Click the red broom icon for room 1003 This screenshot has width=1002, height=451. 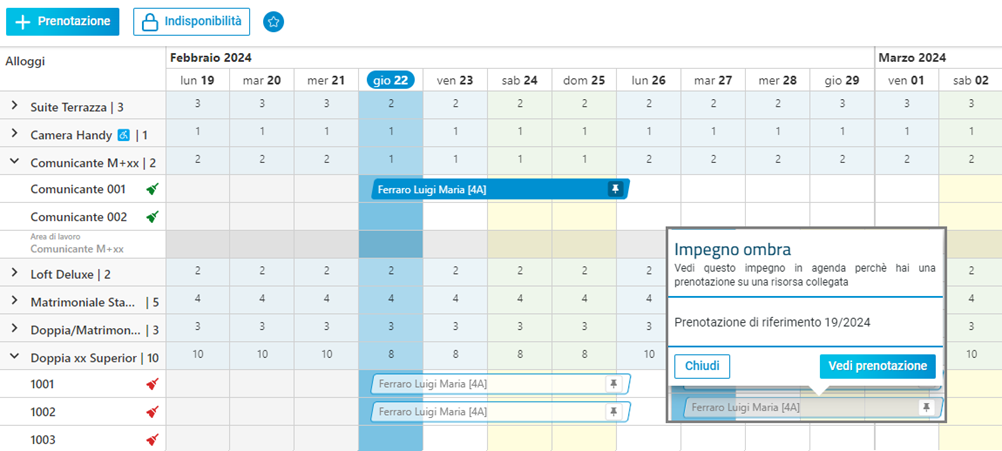click(152, 440)
